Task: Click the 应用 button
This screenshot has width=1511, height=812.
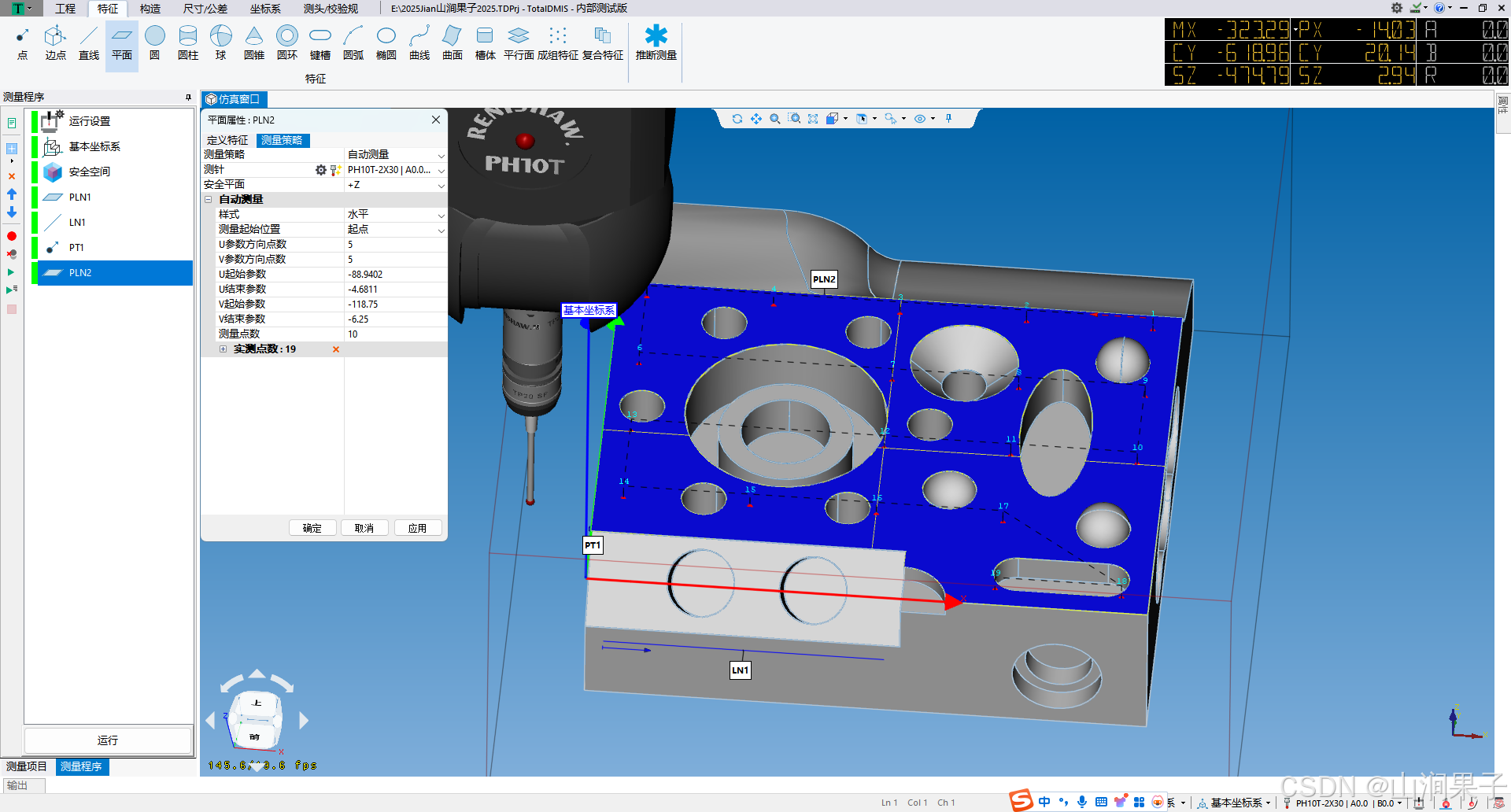Action: [418, 528]
